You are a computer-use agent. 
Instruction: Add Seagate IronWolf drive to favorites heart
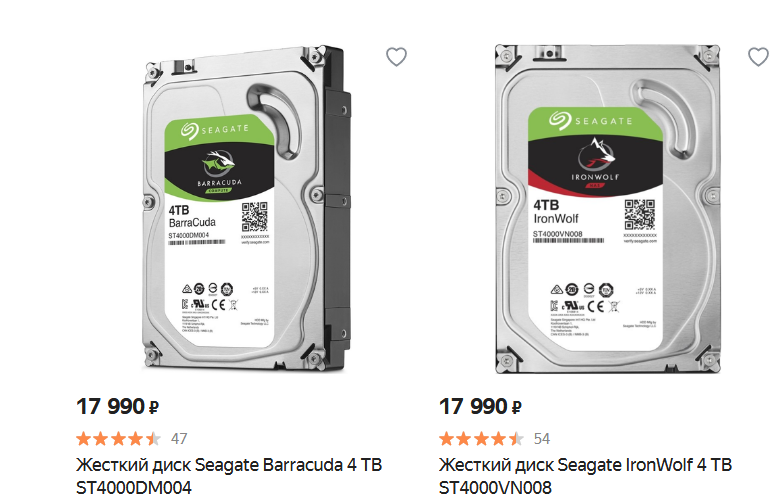(x=758, y=57)
